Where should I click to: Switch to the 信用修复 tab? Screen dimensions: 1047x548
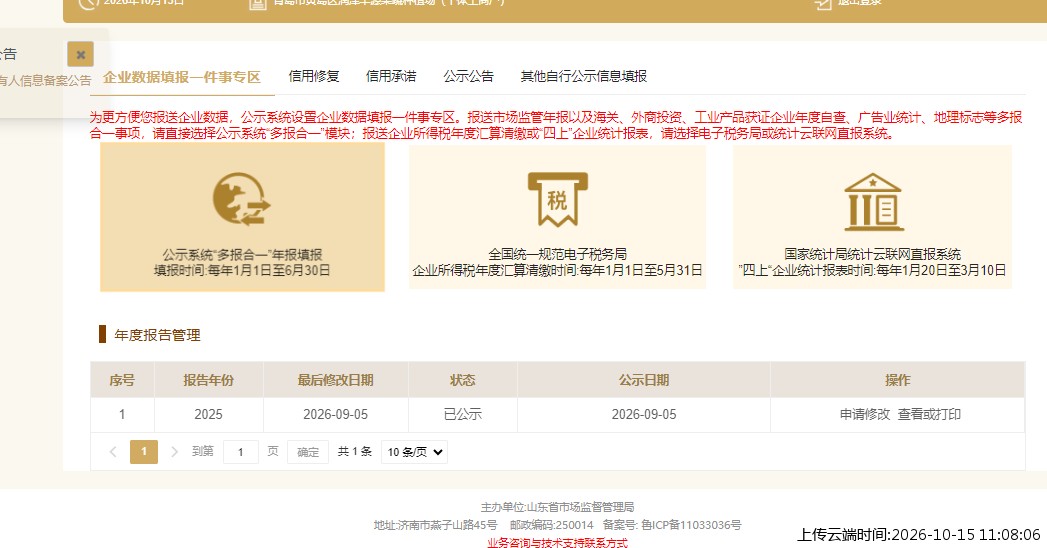click(x=314, y=76)
